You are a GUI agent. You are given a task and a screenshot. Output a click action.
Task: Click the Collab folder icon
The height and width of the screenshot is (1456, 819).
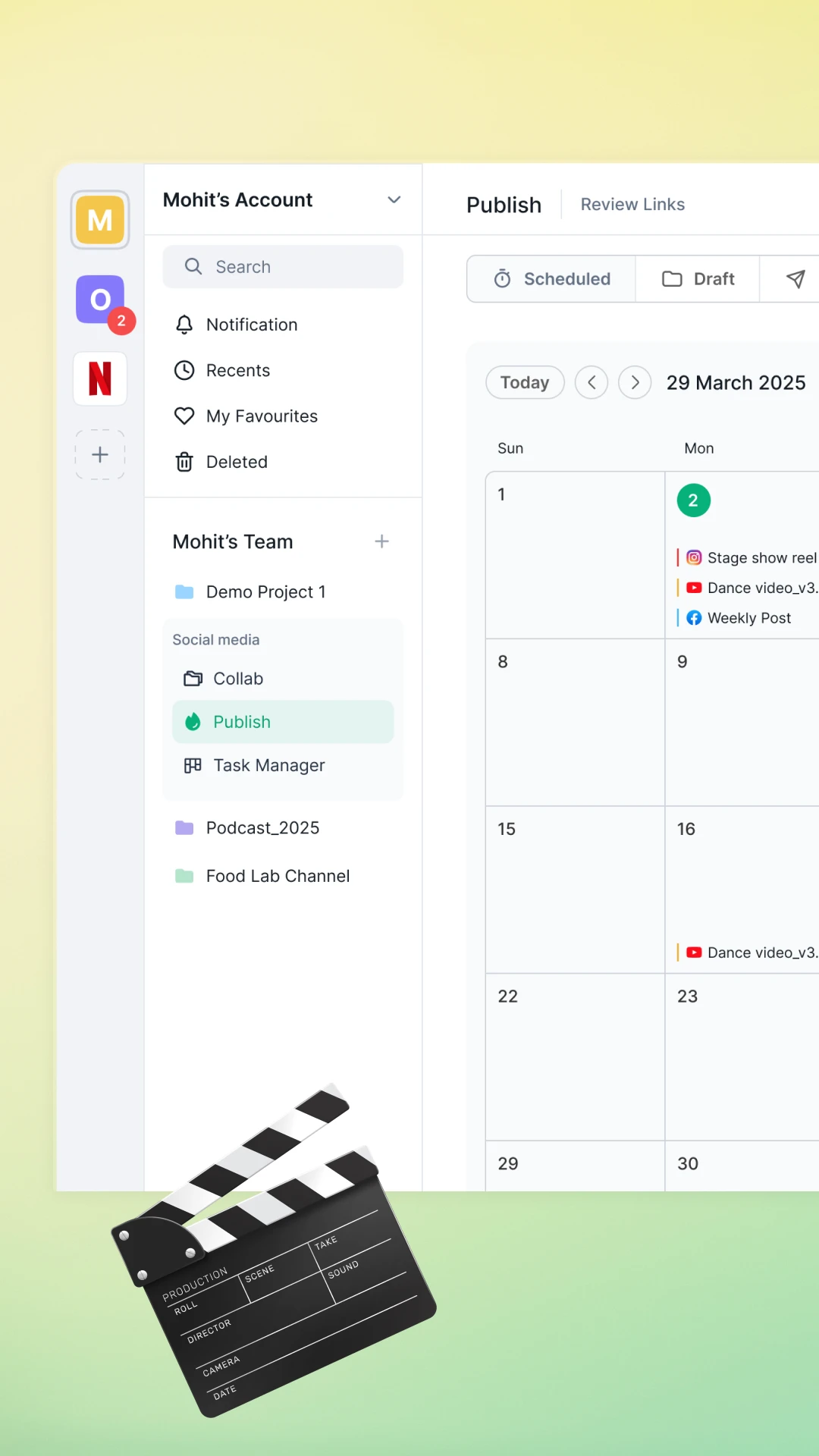click(x=193, y=679)
